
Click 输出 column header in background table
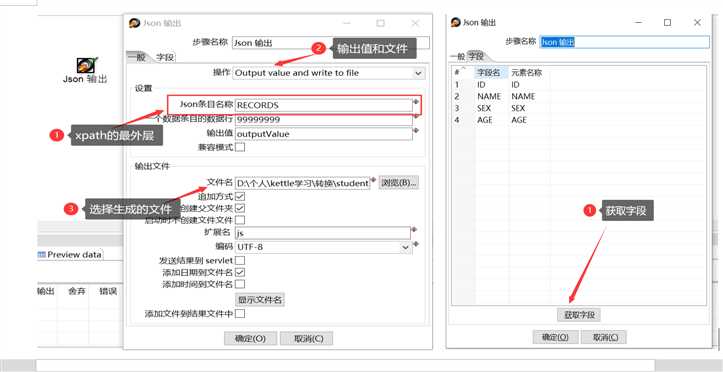coord(46,291)
